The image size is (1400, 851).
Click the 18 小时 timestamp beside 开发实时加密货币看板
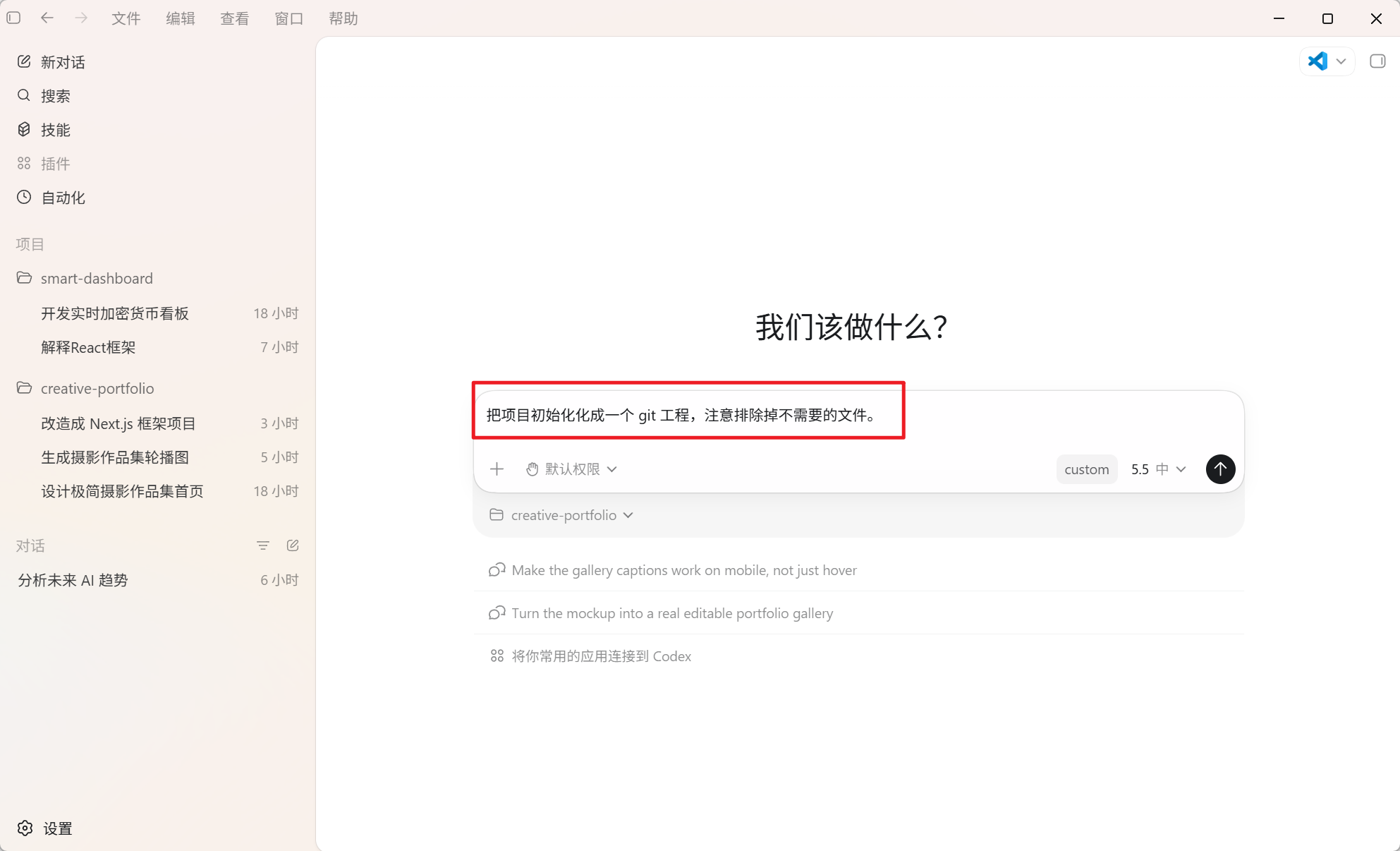(276, 313)
